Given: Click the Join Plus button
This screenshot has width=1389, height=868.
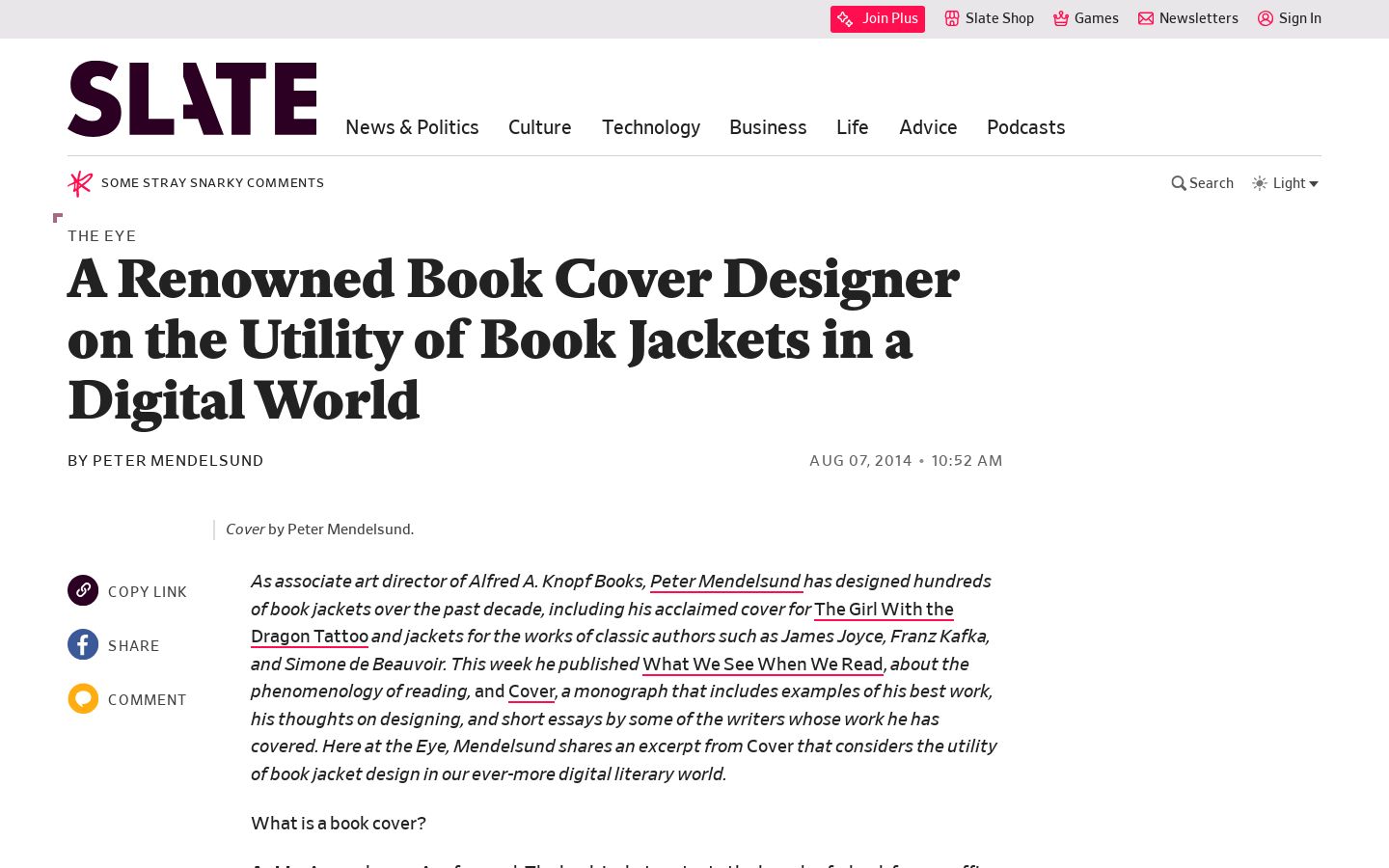Looking at the screenshot, I should tap(877, 19).
